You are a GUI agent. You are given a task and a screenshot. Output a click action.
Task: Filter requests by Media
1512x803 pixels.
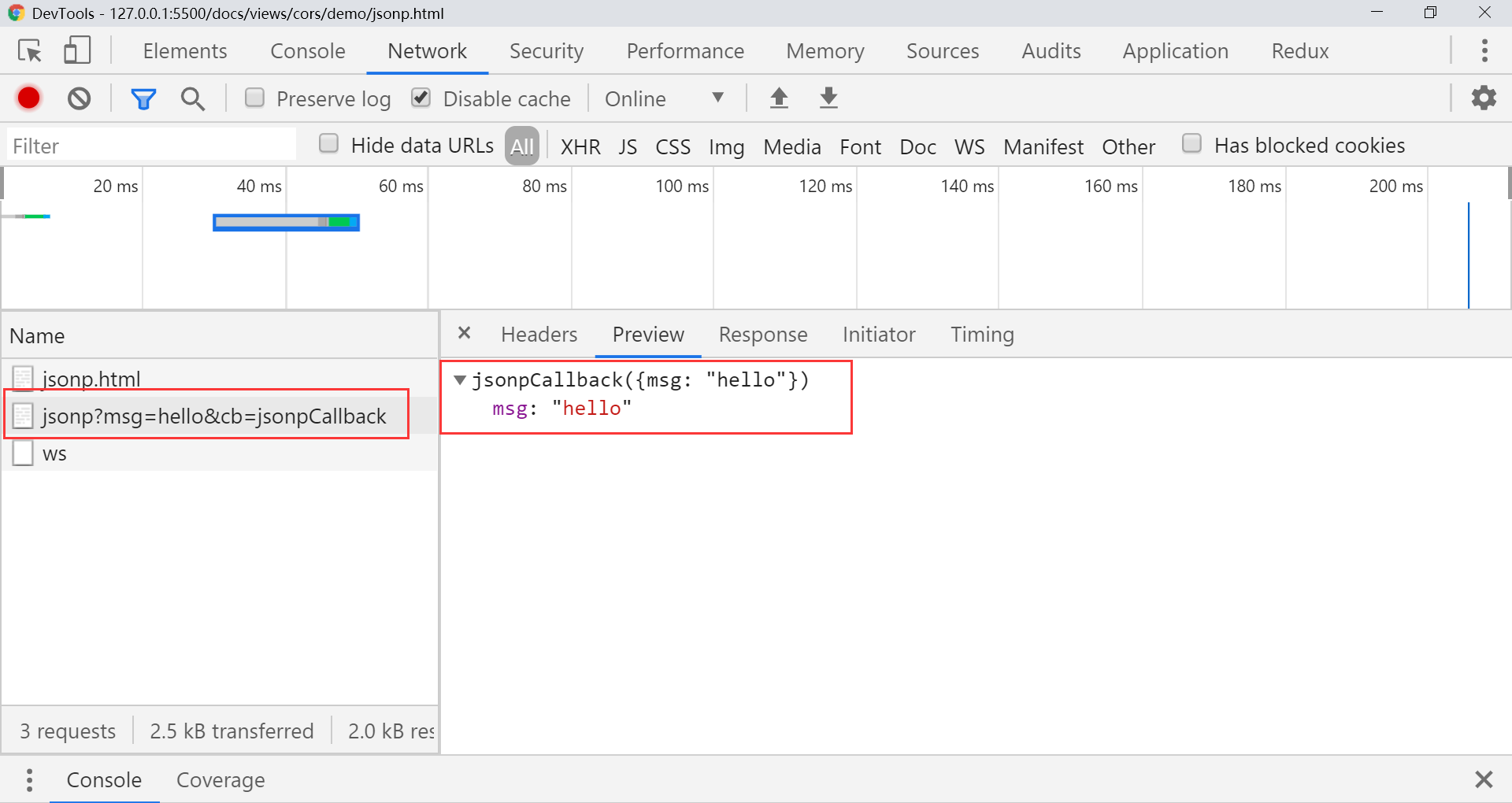point(792,147)
